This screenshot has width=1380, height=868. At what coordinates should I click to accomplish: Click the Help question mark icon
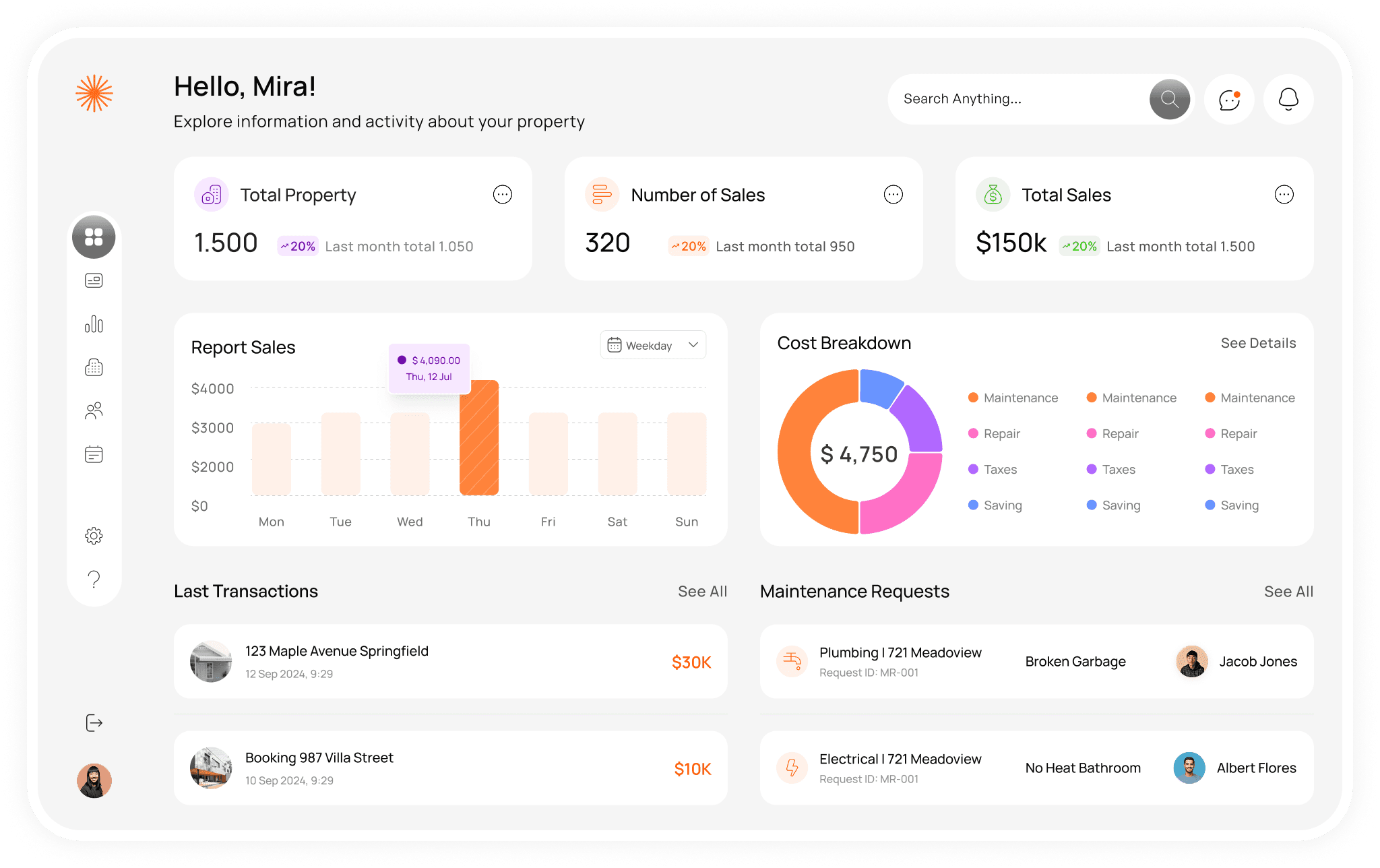[94, 580]
